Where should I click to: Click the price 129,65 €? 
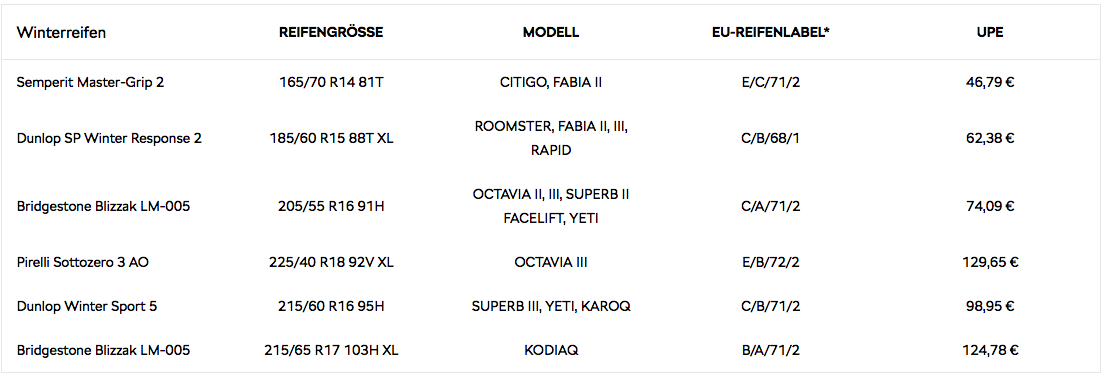[990, 263]
